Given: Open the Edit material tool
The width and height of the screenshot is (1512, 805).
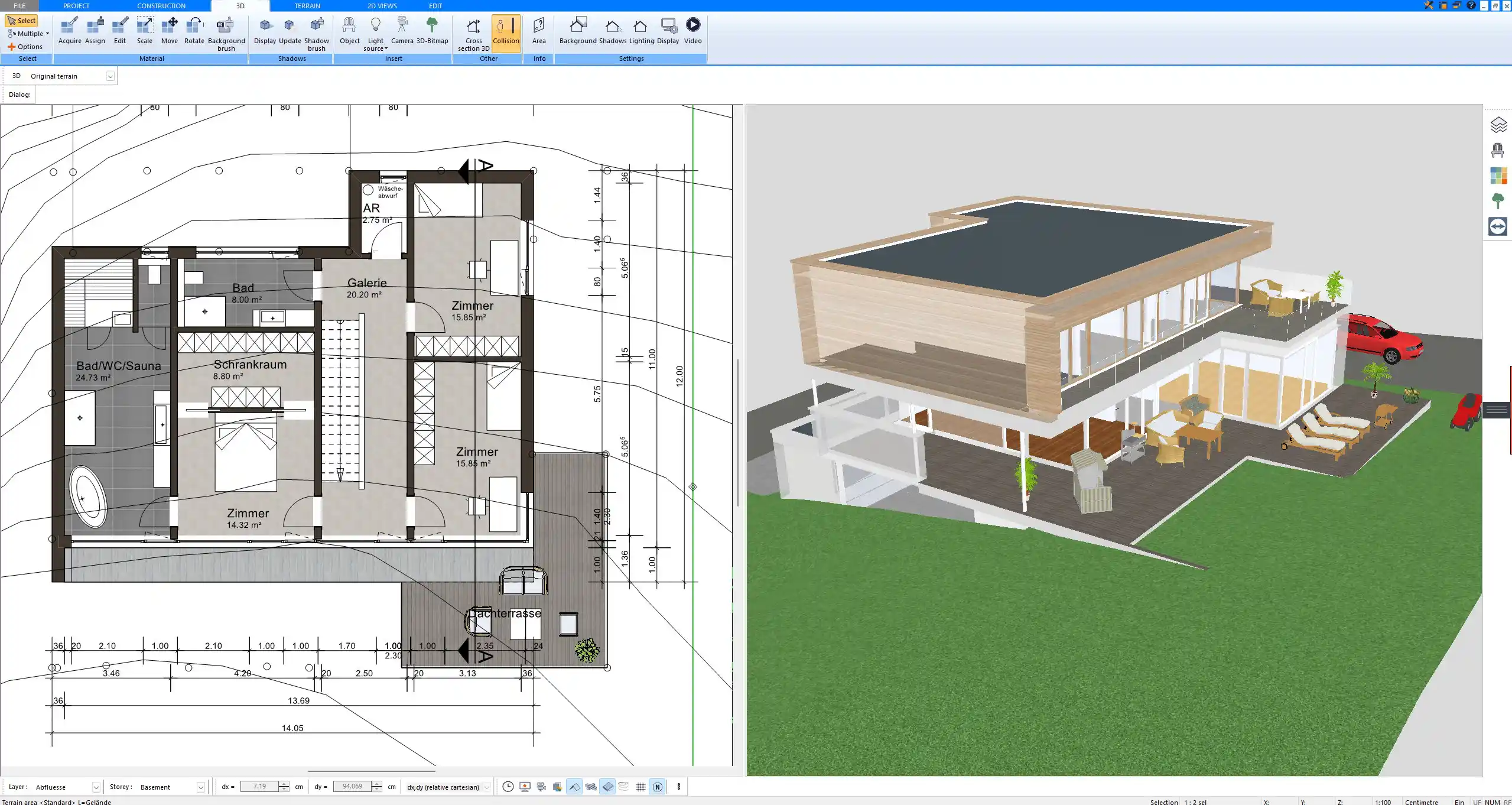Looking at the screenshot, I should coord(120,31).
